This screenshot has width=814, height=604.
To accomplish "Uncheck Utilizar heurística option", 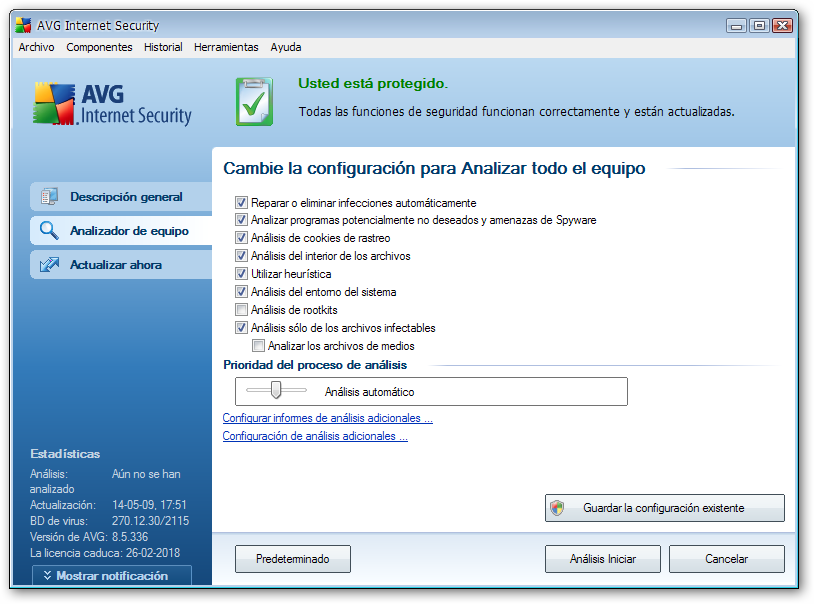I will coord(241,274).
